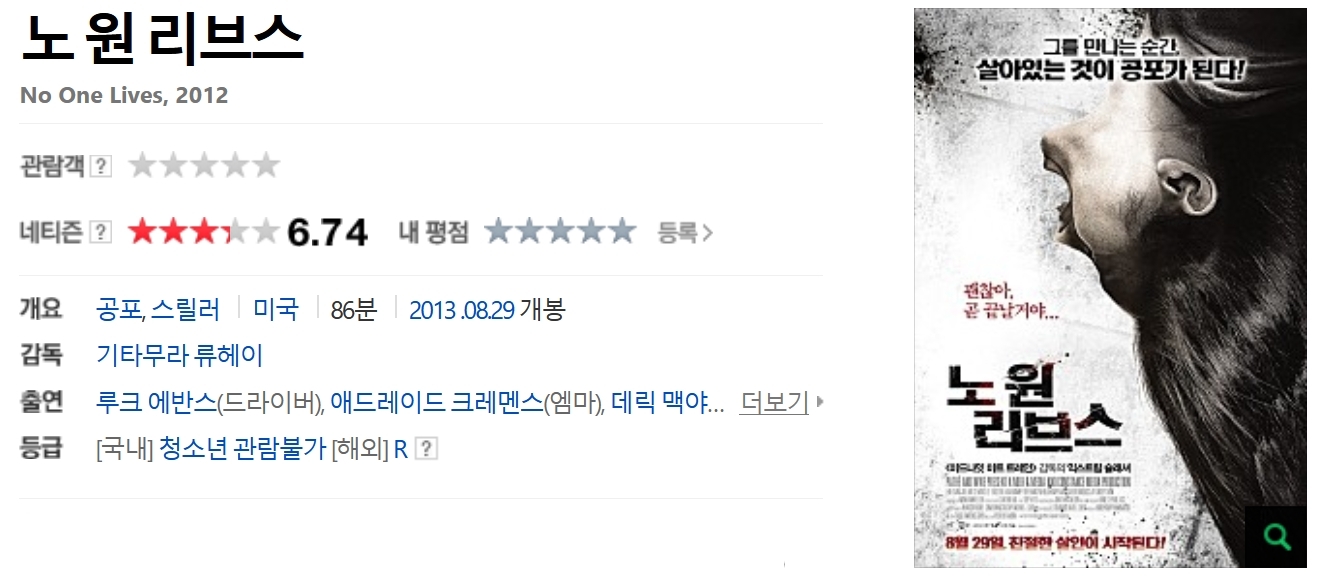
Task: Open director 기타무라 류헤이 page
Action: [180, 355]
